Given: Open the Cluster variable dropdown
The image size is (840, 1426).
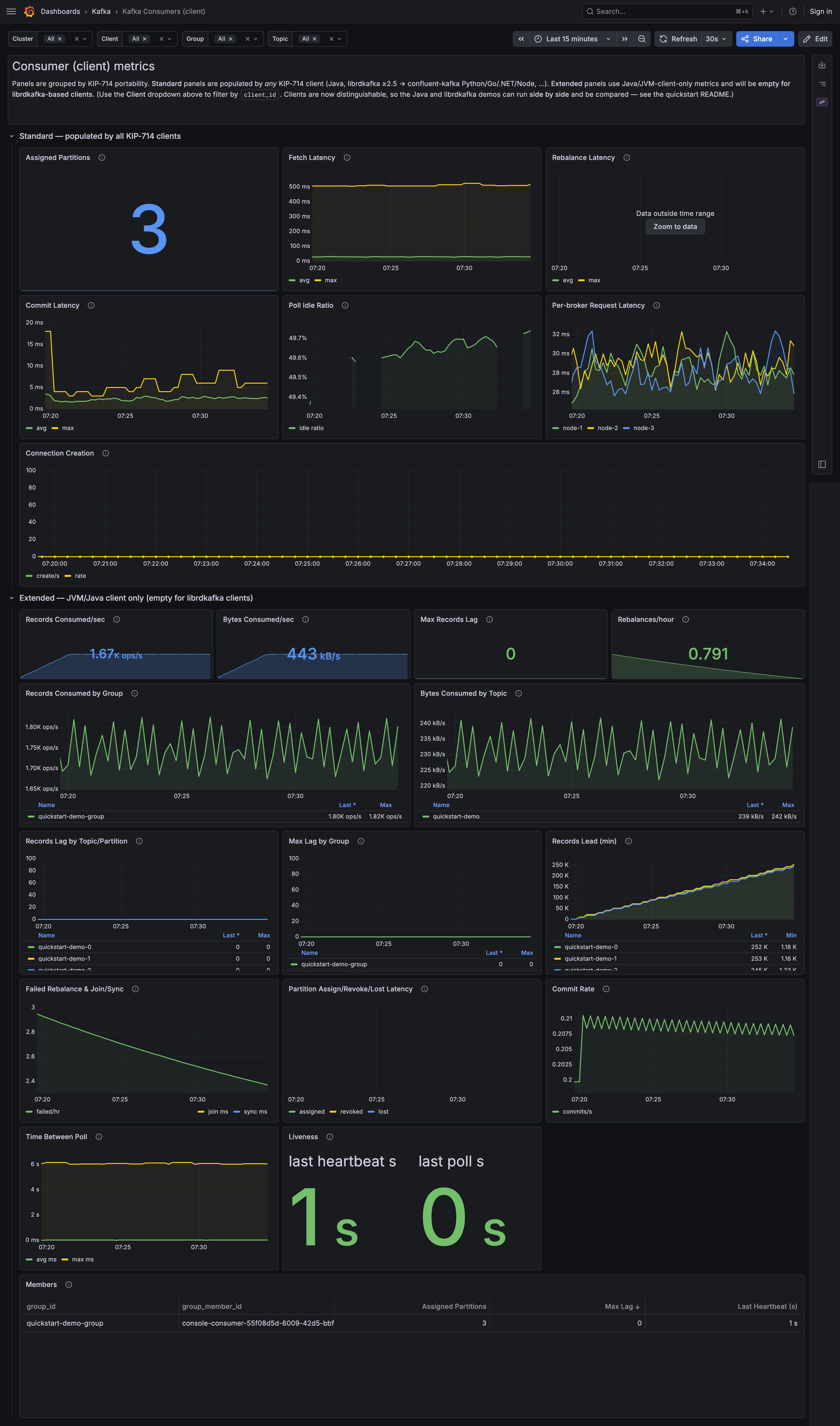Looking at the screenshot, I should pyautogui.click(x=84, y=39).
